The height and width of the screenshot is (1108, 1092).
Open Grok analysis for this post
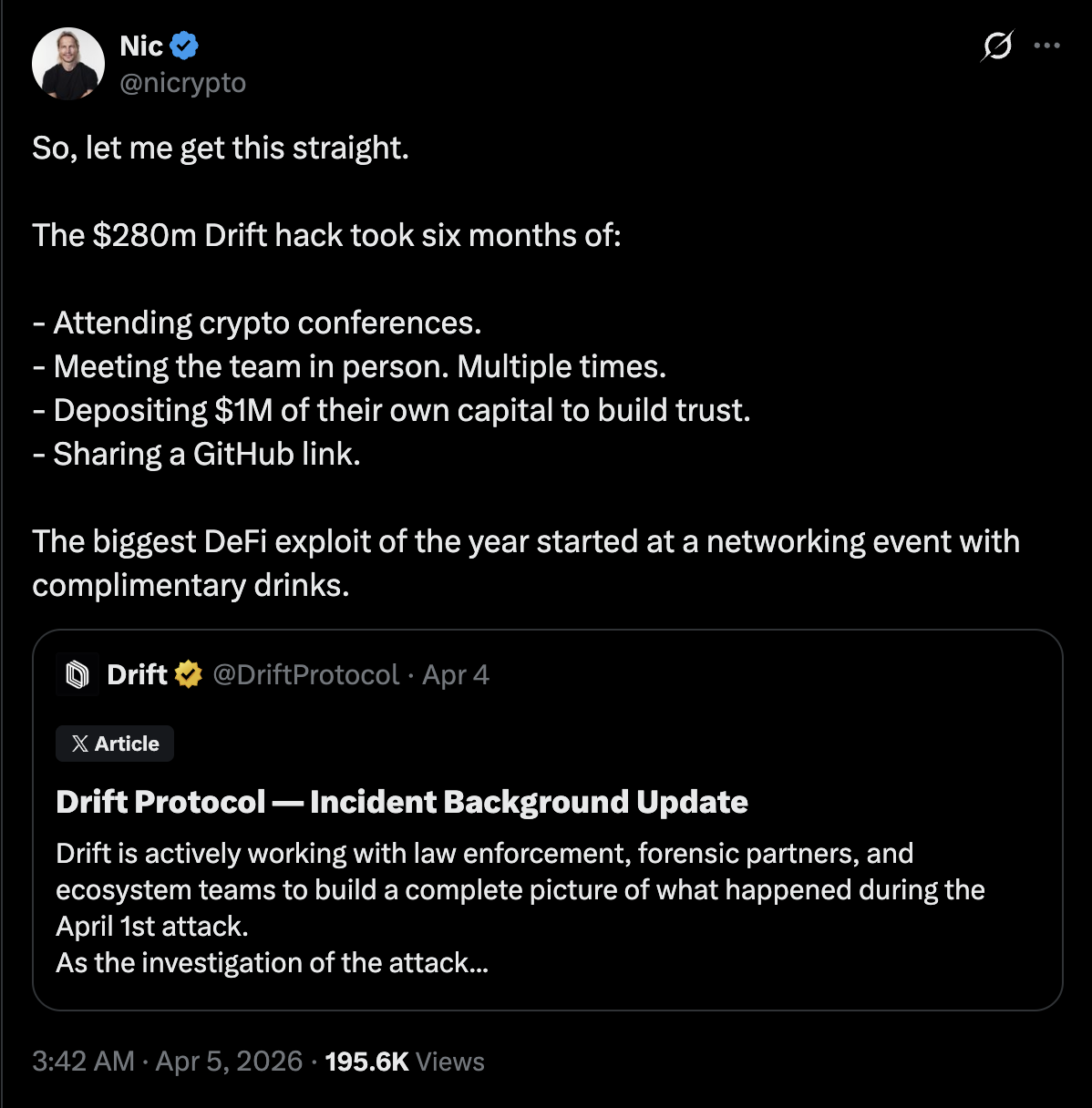[x=996, y=46]
